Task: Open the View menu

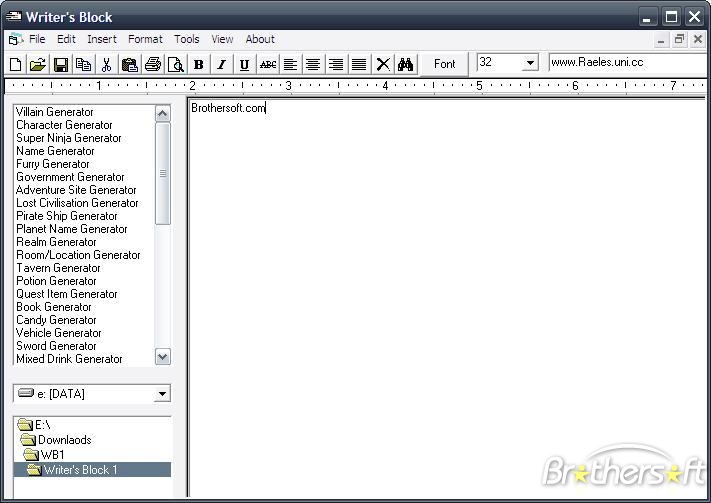Action: pyautogui.click(x=222, y=39)
